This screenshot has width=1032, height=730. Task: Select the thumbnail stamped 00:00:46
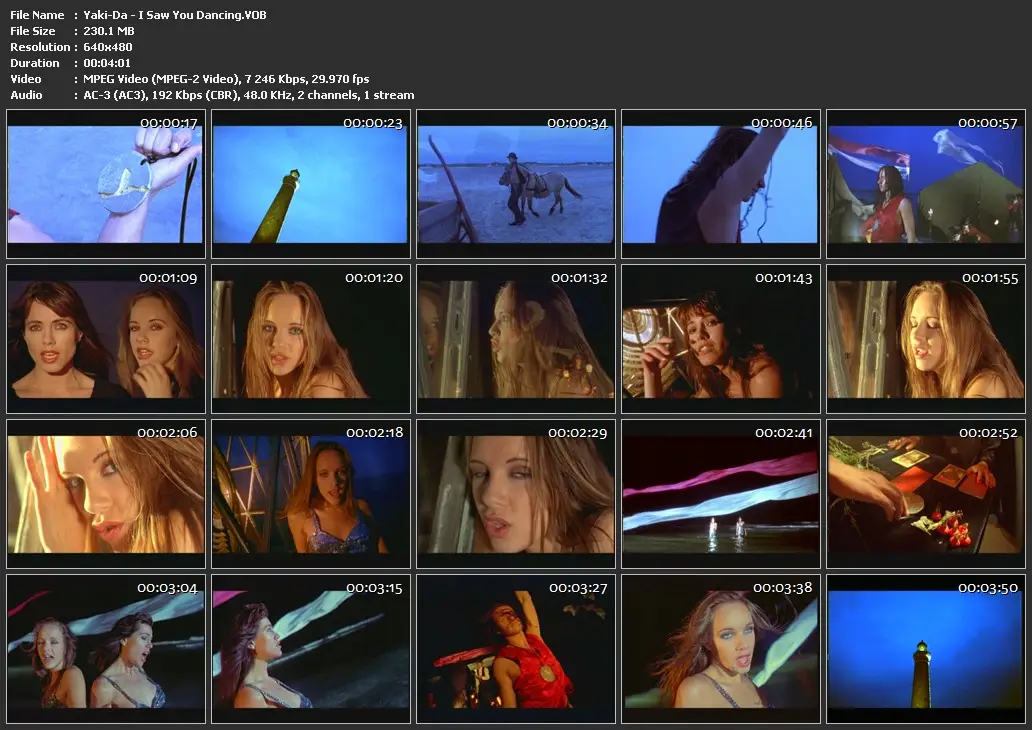(721, 184)
